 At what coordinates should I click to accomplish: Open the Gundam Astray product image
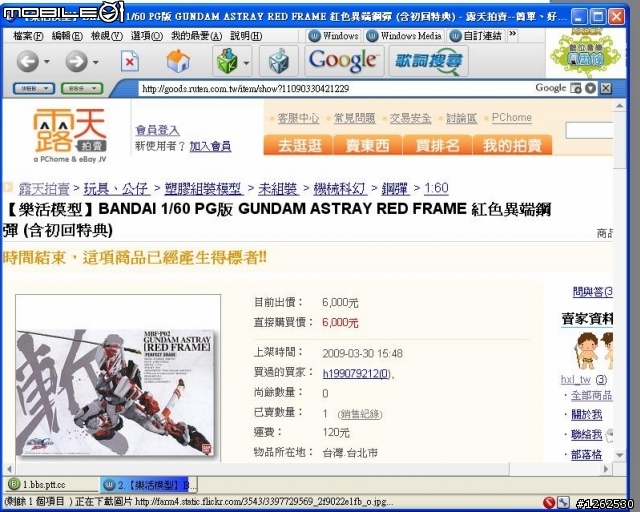(116, 392)
